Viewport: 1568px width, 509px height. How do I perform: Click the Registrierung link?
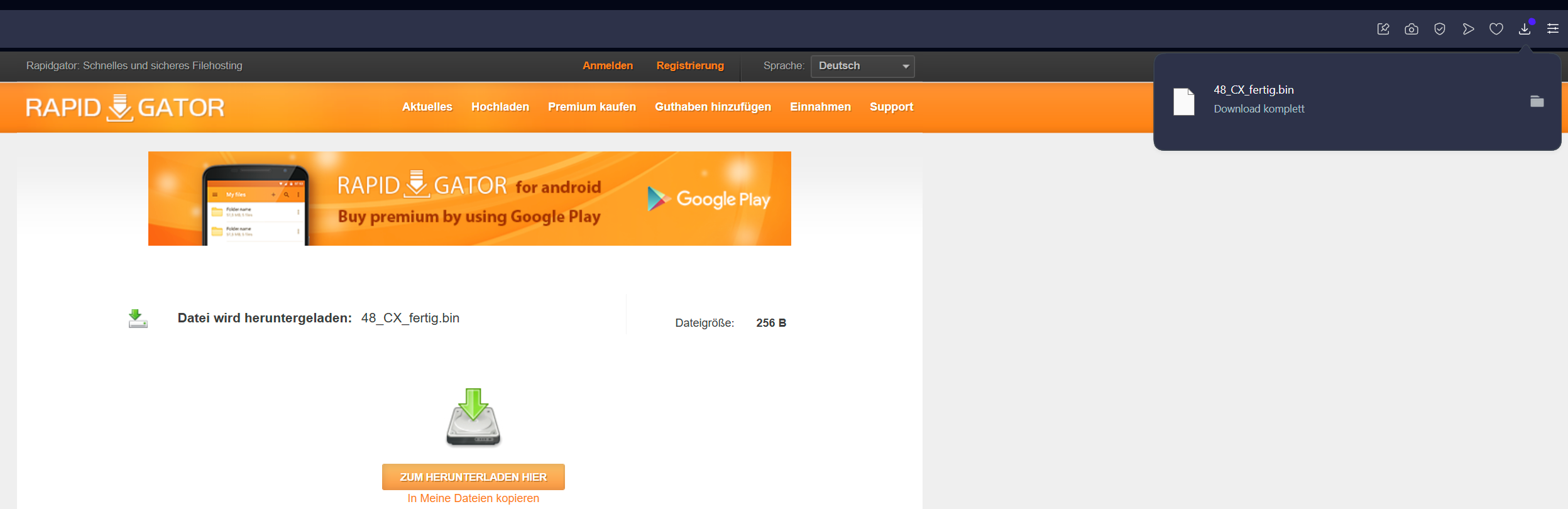(x=690, y=65)
